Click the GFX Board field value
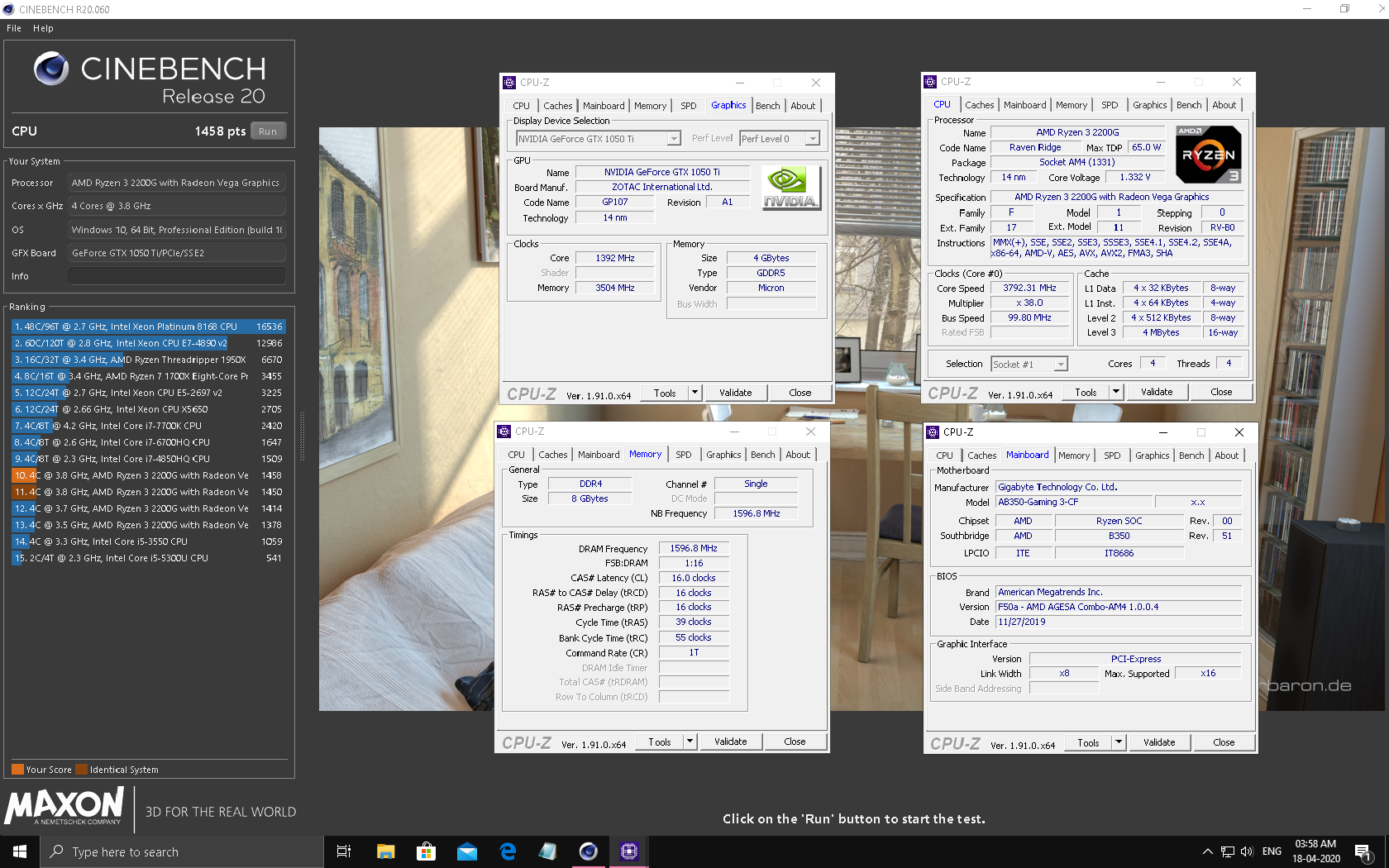 [177, 253]
